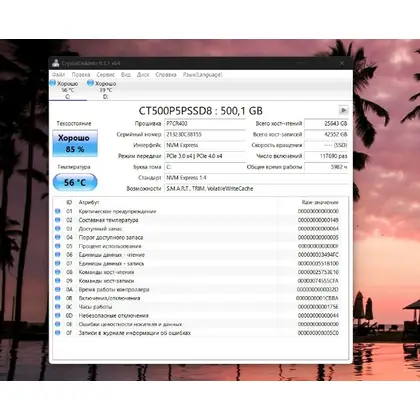Click status icon of 0D Небезопасные отключения
This screenshot has height=420, width=420.
click(x=58, y=315)
